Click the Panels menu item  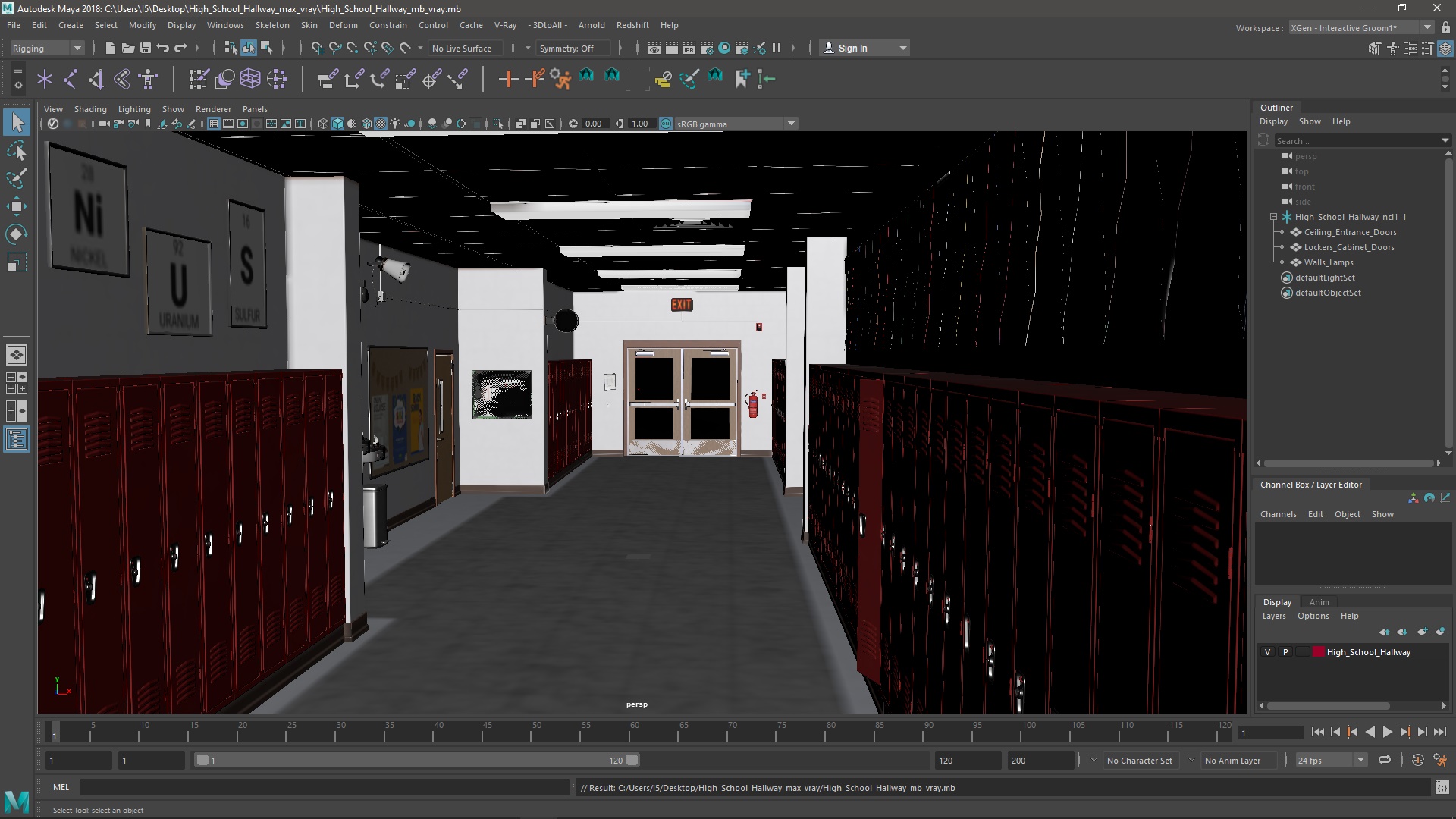pos(255,108)
